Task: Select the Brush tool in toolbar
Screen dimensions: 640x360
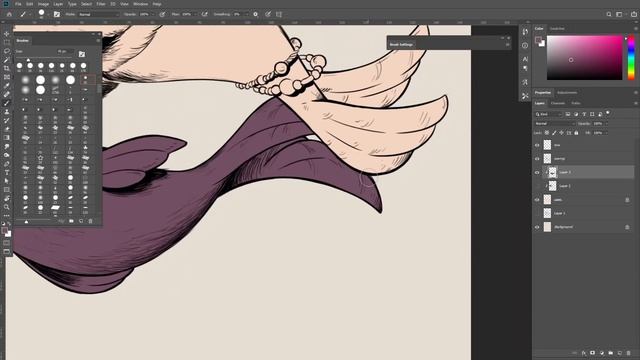Action: tap(7, 103)
